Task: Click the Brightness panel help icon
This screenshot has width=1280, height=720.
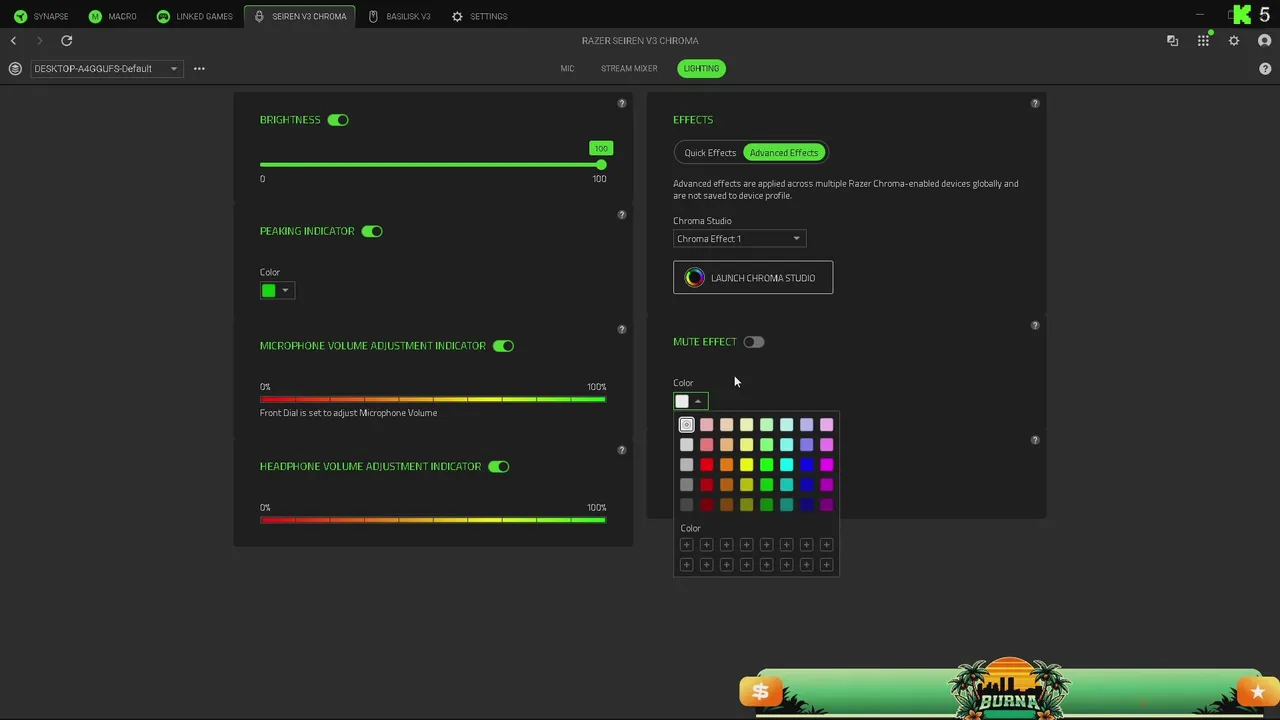Action: coord(622,103)
